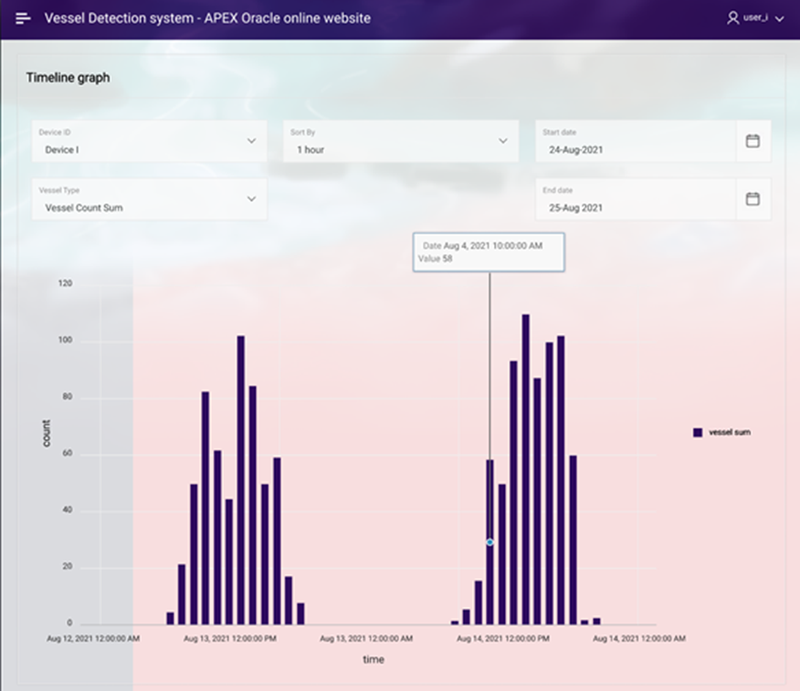
Task: Click the Vessel Detection system title
Action: (x=207, y=18)
